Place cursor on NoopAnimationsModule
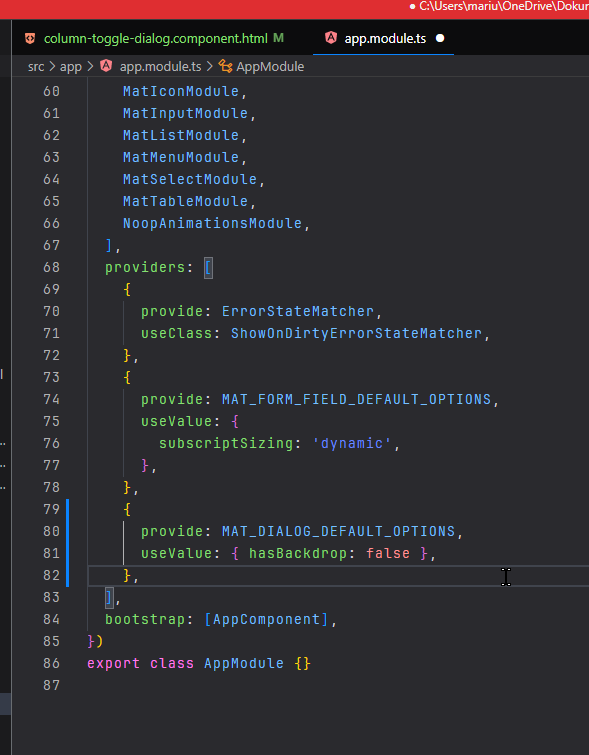Image resolution: width=589 pixels, height=755 pixels. [x=212, y=223]
